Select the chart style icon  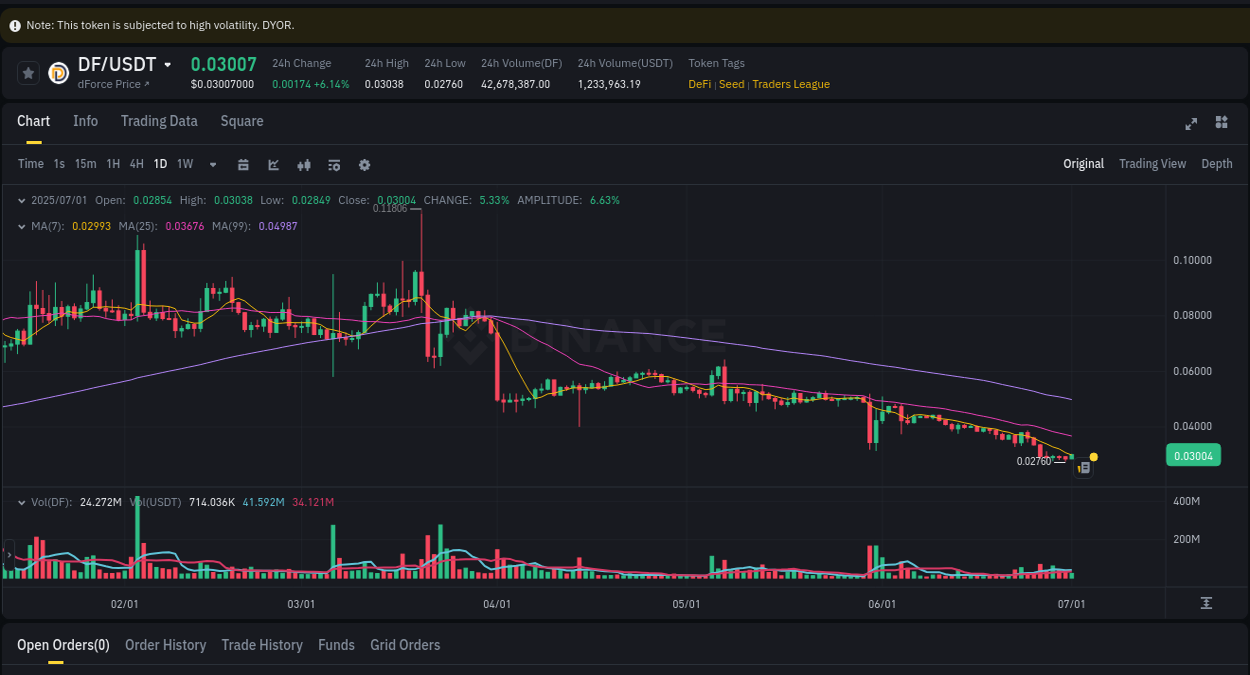(x=273, y=164)
